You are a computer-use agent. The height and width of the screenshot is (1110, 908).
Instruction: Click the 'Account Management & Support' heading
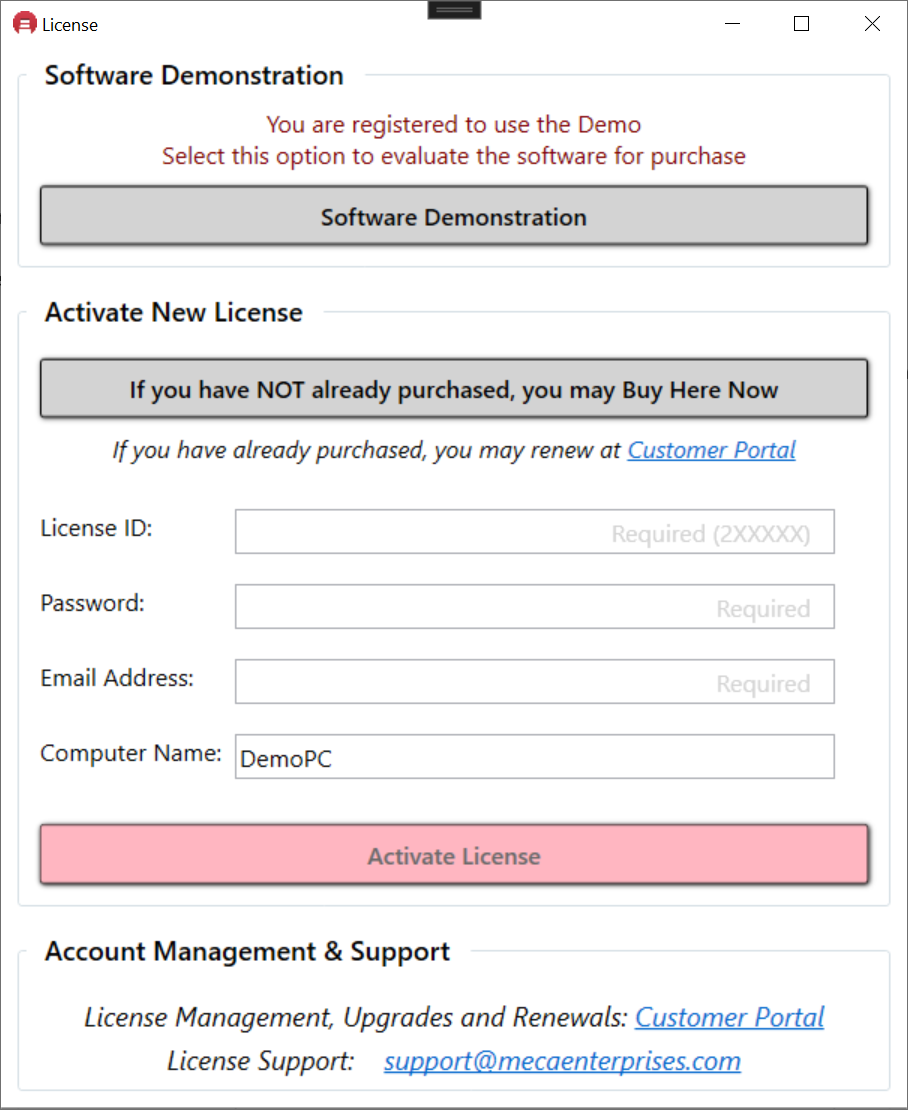[x=247, y=952]
